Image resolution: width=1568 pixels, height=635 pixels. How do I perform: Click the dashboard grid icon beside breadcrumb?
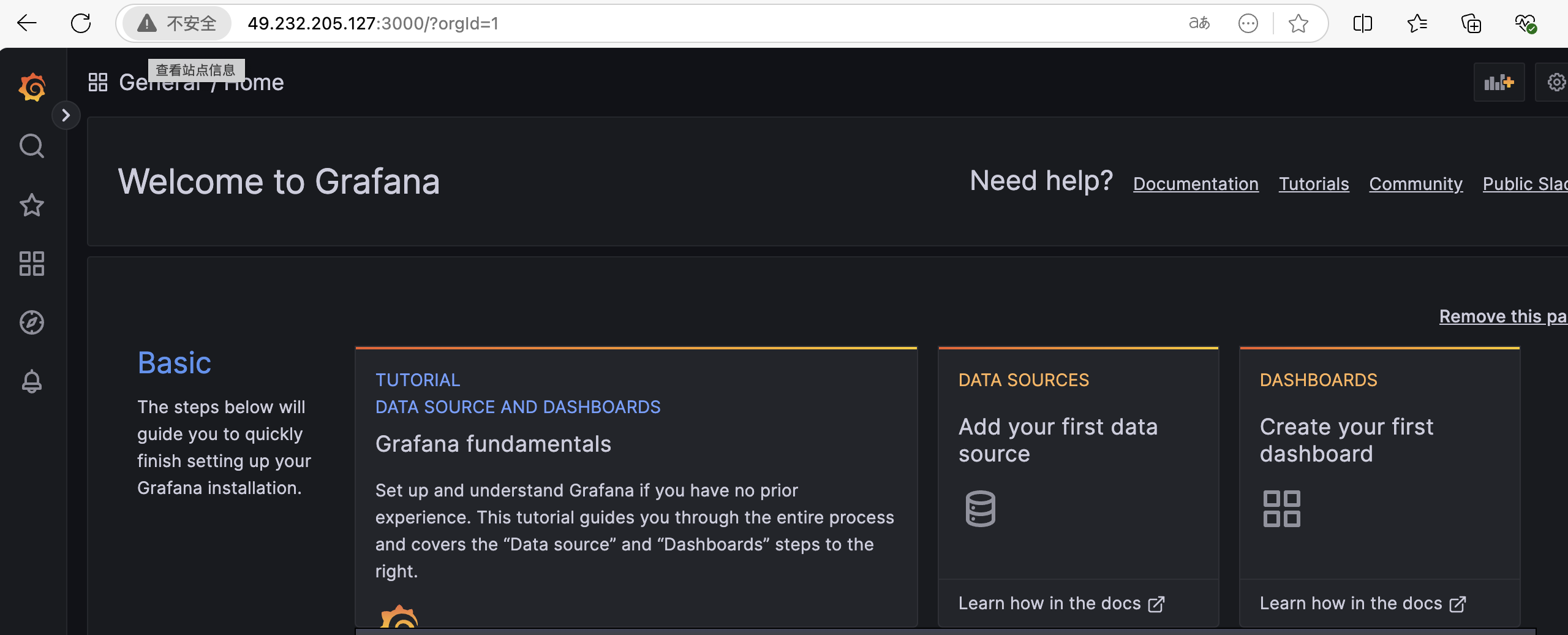(98, 82)
